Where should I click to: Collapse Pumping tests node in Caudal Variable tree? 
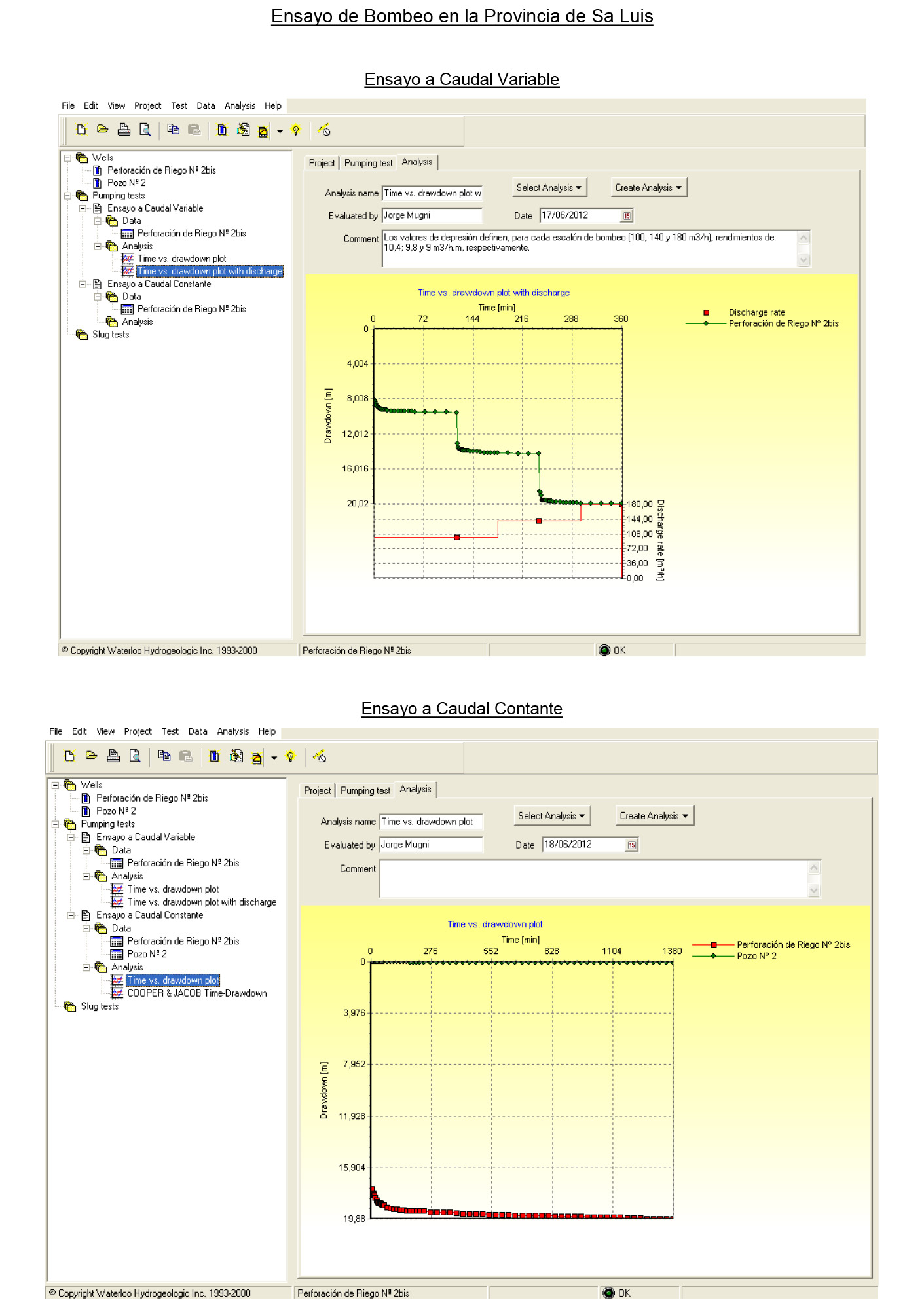[67, 196]
